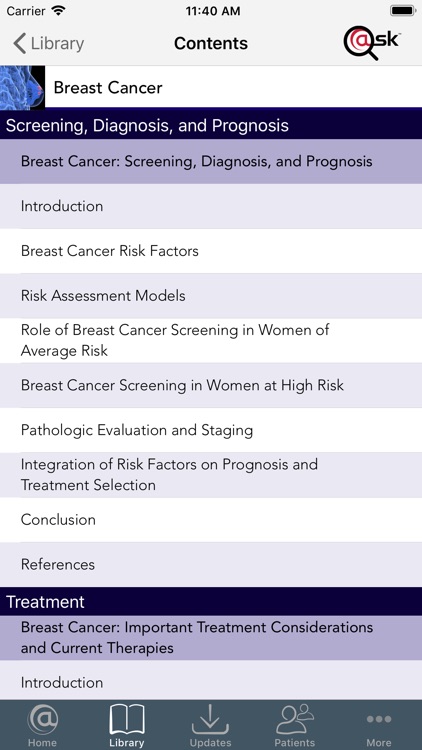Open Role of Breast Cancer Screening item
422x750 pixels.
pos(211,341)
